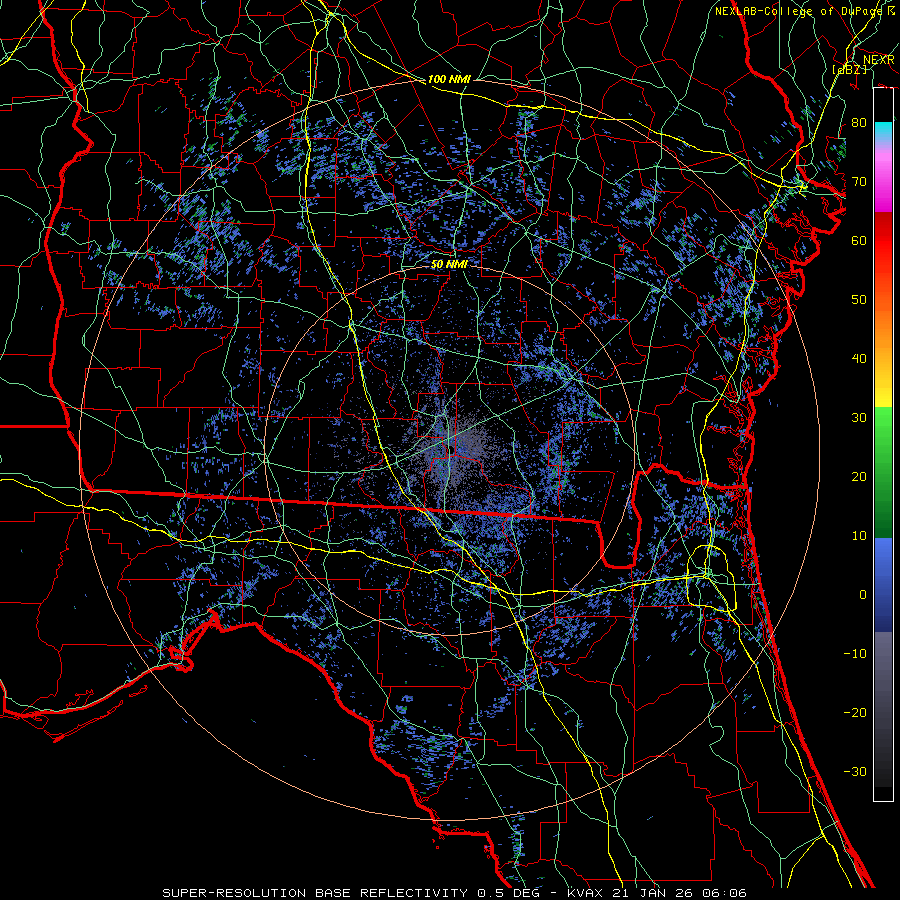Click the -30 value on the dBZ scale

855,771
